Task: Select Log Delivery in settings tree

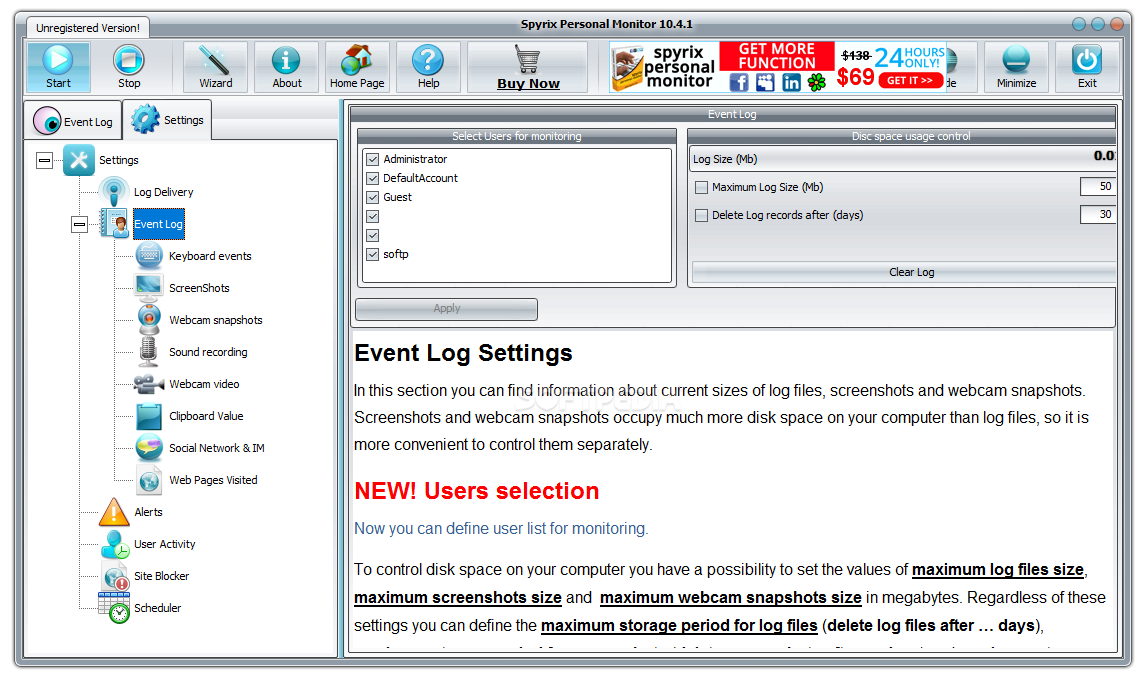Action: (163, 192)
